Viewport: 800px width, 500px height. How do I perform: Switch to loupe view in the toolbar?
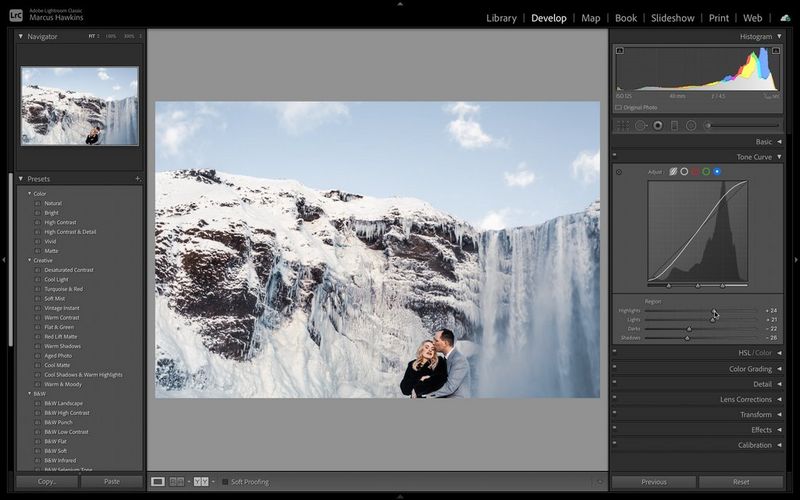point(158,482)
